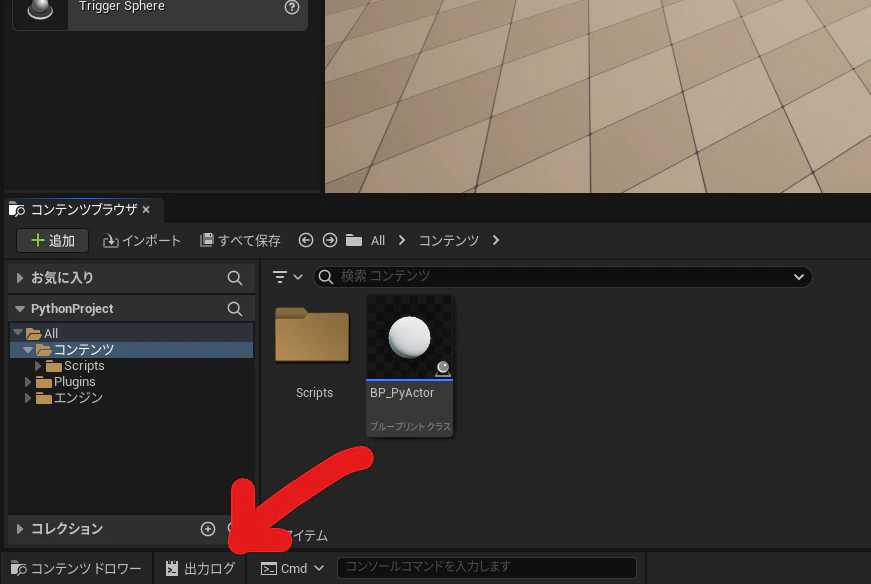Image resolution: width=871 pixels, height=584 pixels.
Task: Open the chevron after the コンテンツ breadcrumb
Action: (x=495, y=240)
